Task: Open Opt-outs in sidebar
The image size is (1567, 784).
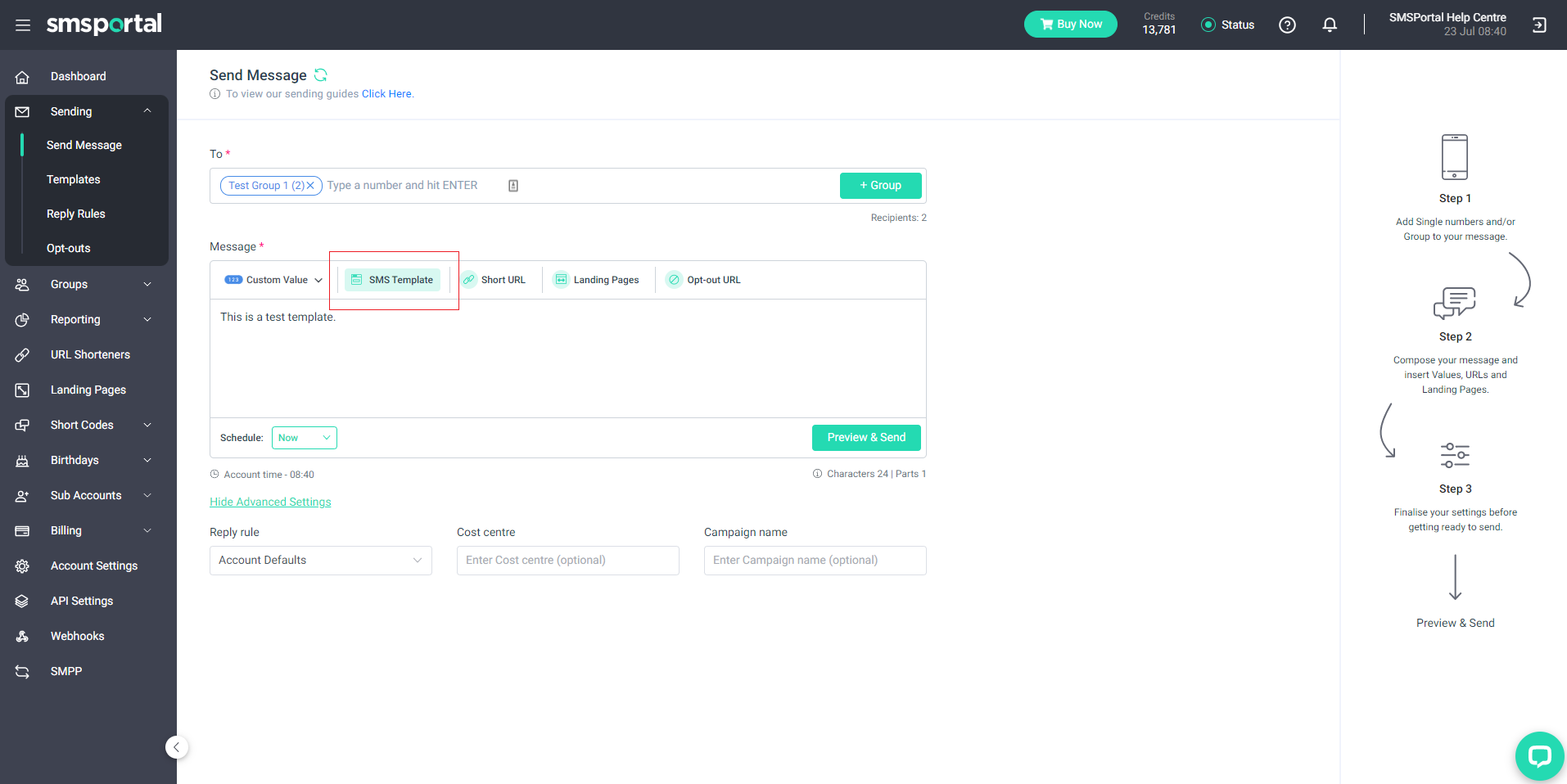Action: 69,248
